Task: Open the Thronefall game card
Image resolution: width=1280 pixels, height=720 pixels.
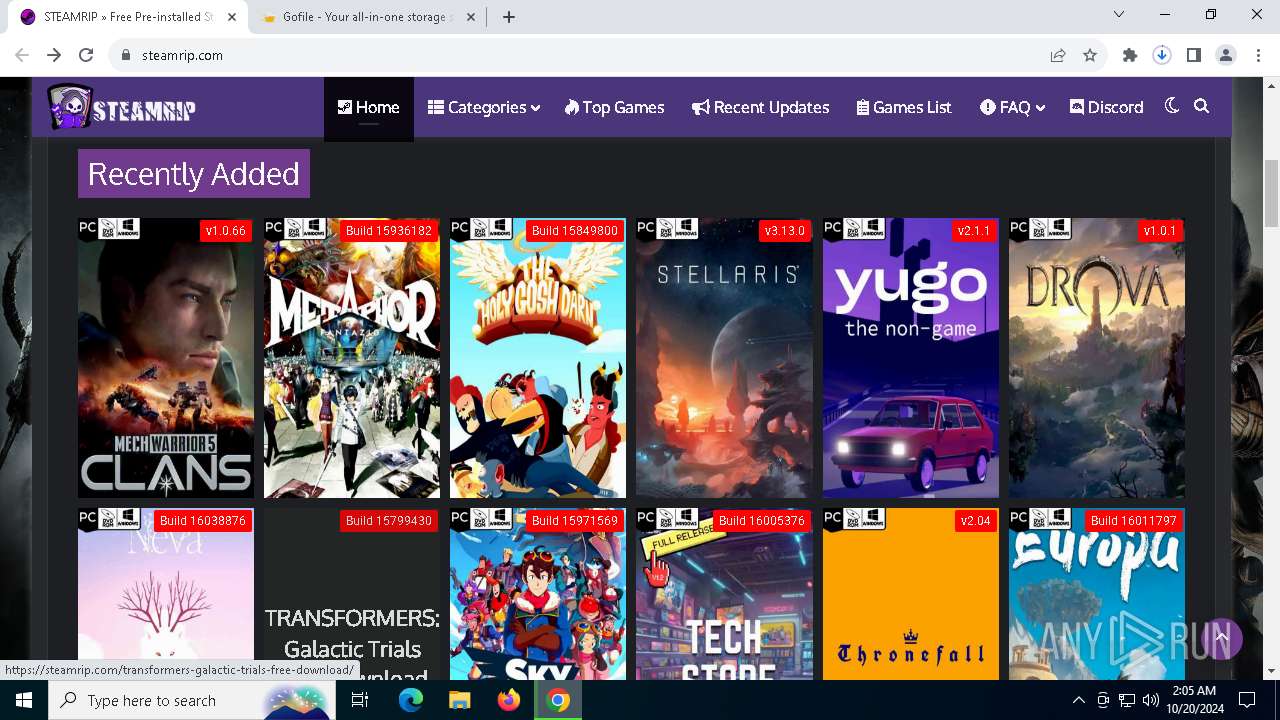Action: click(911, 594)
